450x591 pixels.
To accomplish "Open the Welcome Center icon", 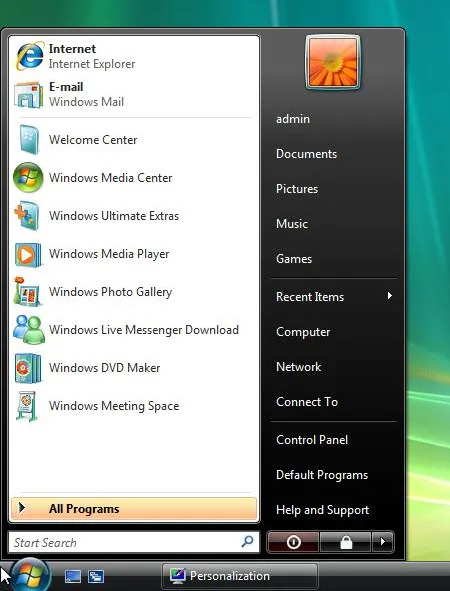I will coord(29,140).
